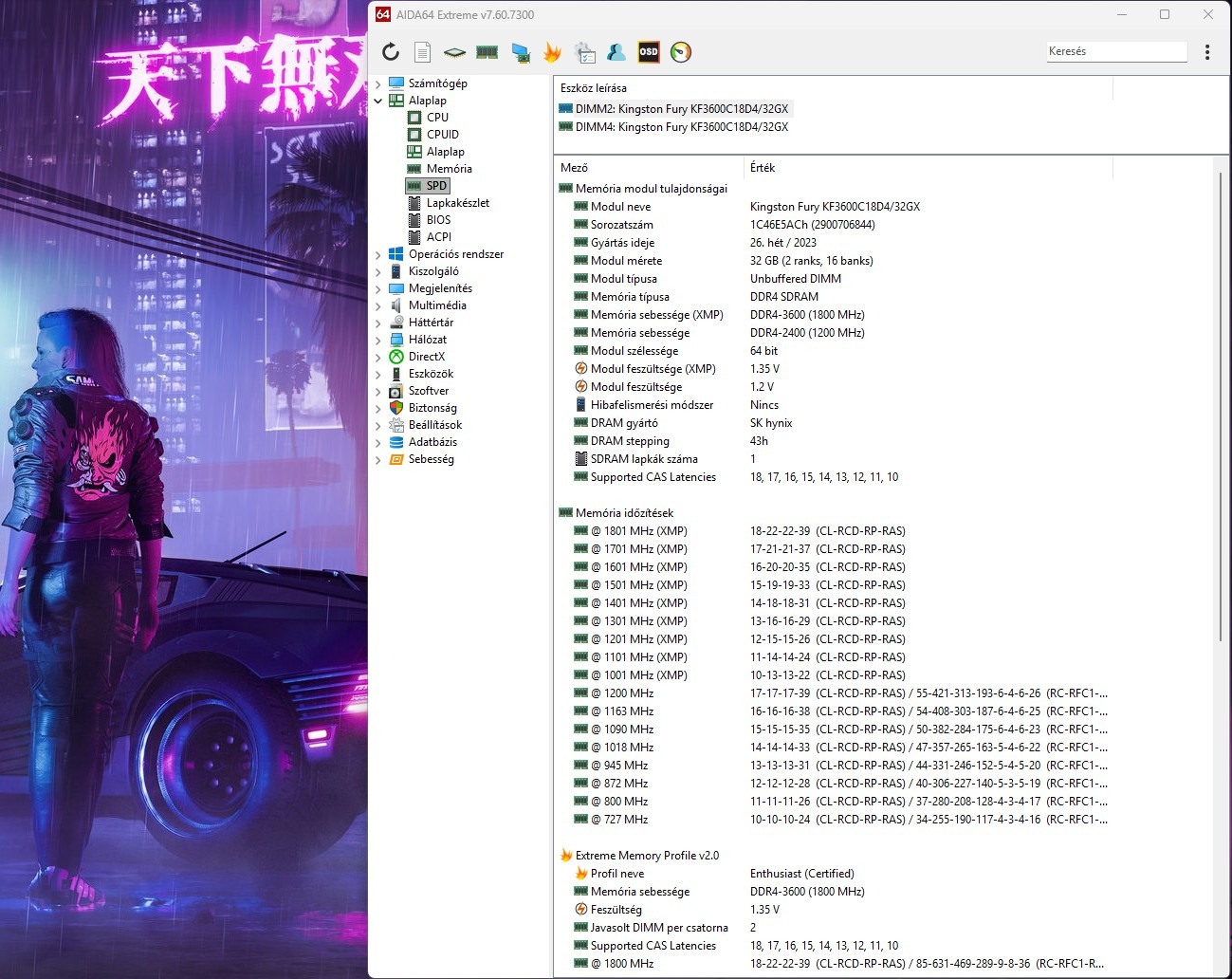Screen dimensions: 1232x979
Task: Select the Memória modul tulajdonságai group row
Action: pyautogui.click(x=834, y=189)
